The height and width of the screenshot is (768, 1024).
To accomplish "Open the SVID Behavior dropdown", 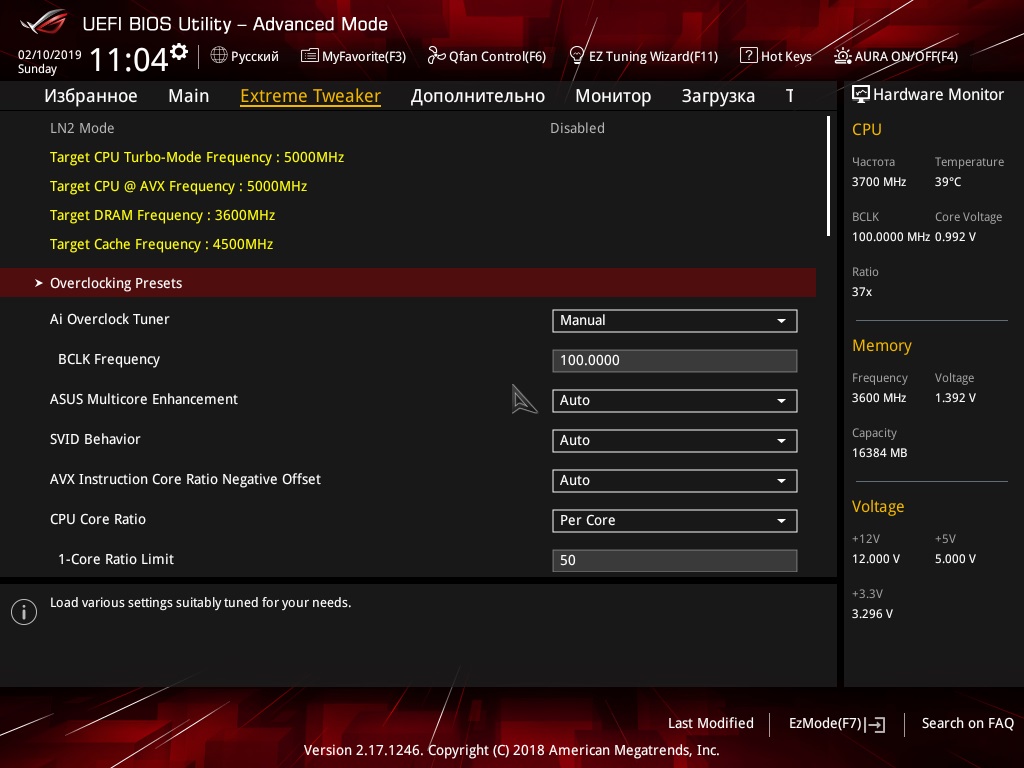I will click(x=675, y=440).
